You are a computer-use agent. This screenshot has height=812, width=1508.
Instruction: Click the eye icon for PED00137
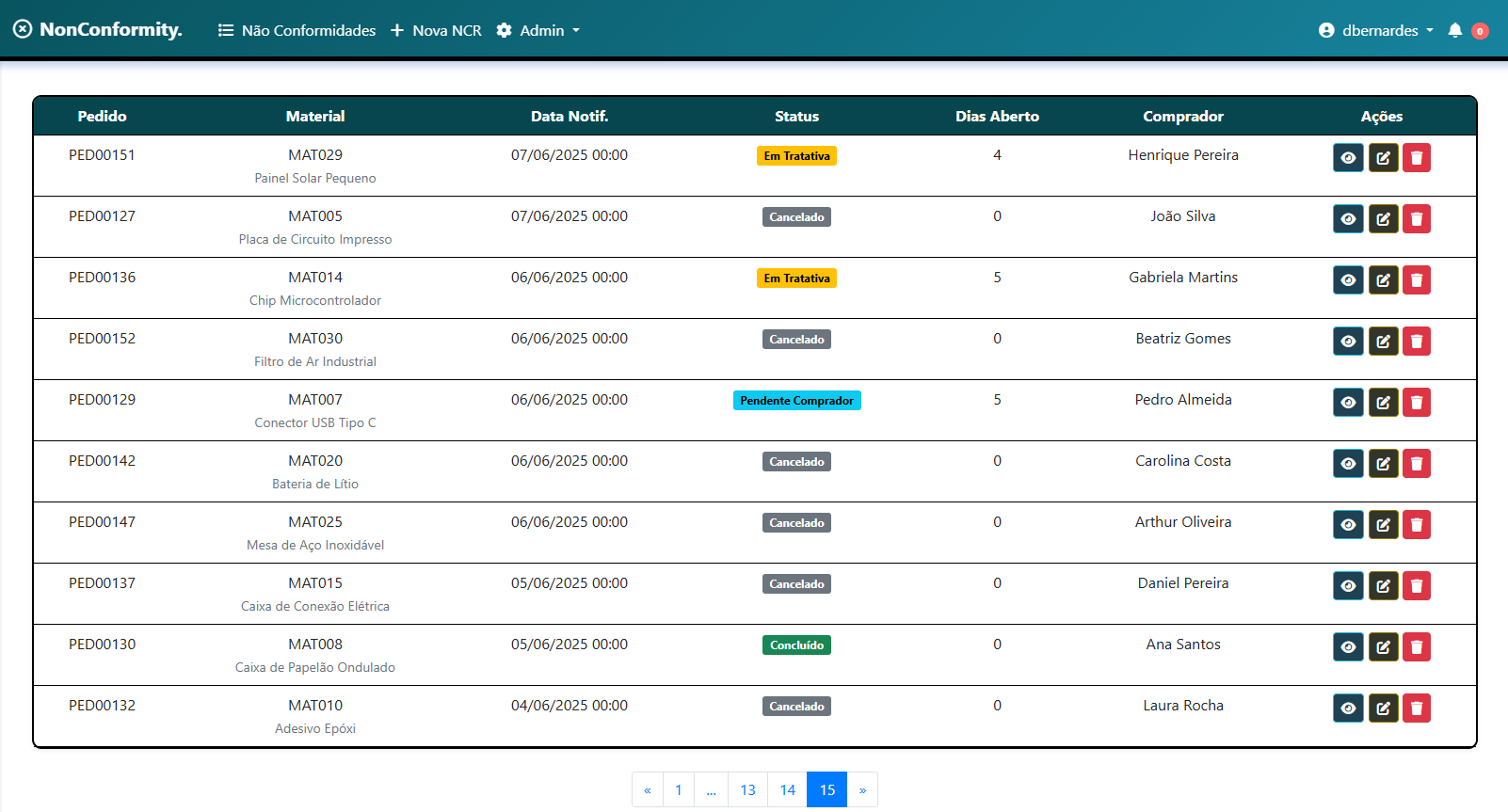coord(1348,586)
